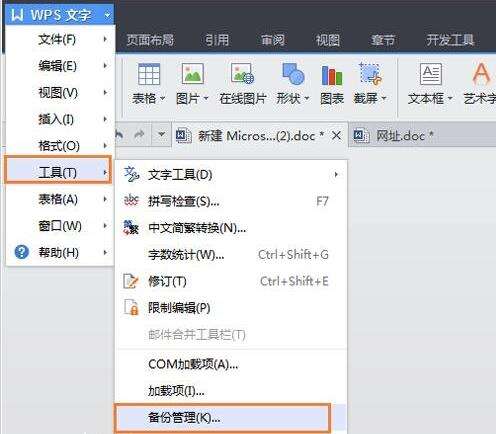Switch to the 审阅 ribbon tab
This screenshot has width=496, height=434.
click(x=273, y=40)
